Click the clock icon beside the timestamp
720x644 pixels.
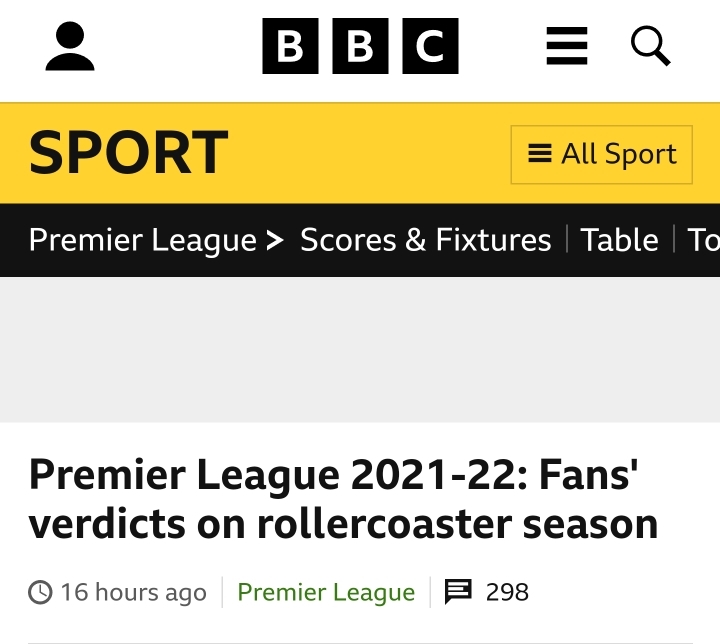pos(40,592)
